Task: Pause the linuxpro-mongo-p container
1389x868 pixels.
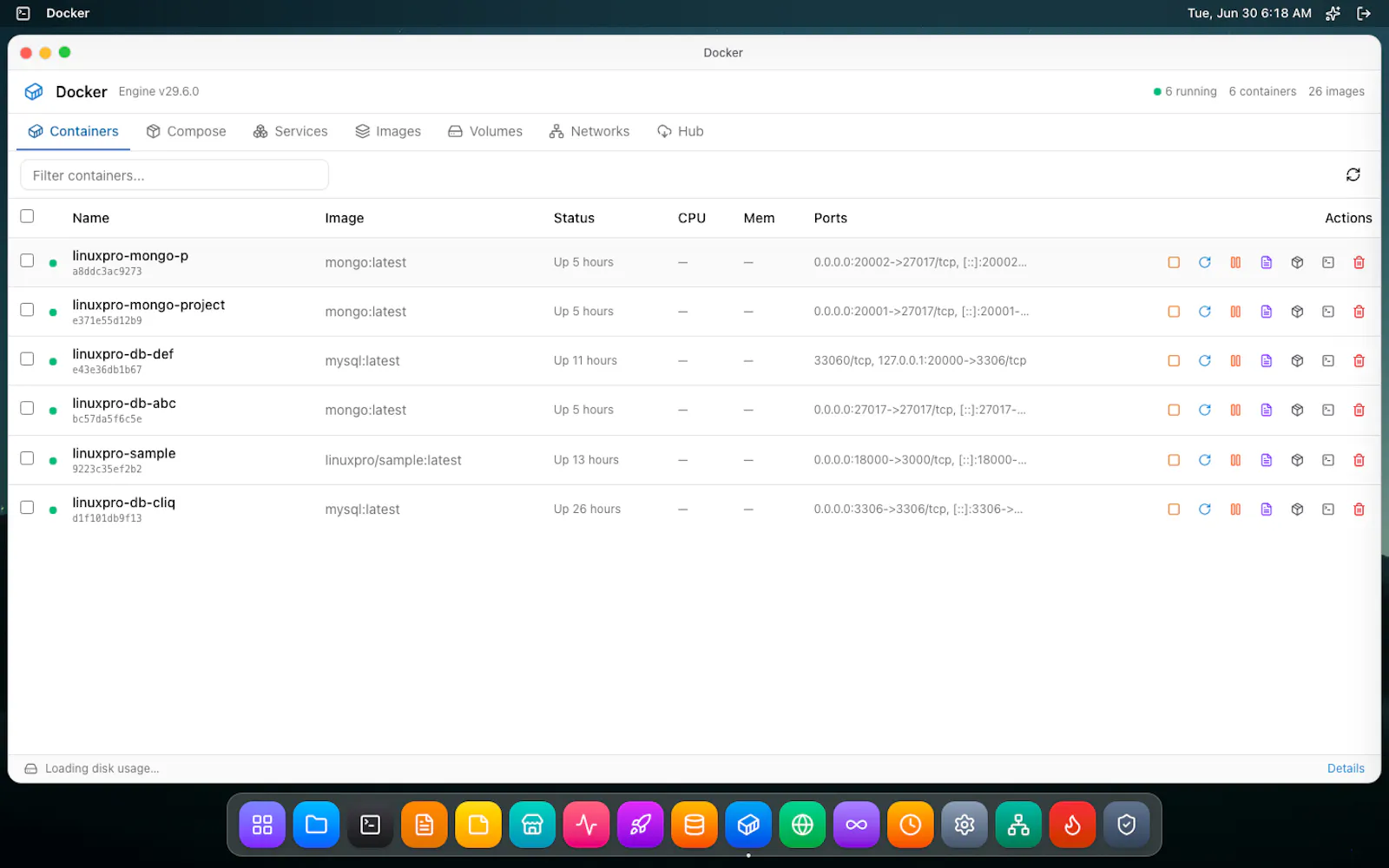Action: pos(1235,262)
